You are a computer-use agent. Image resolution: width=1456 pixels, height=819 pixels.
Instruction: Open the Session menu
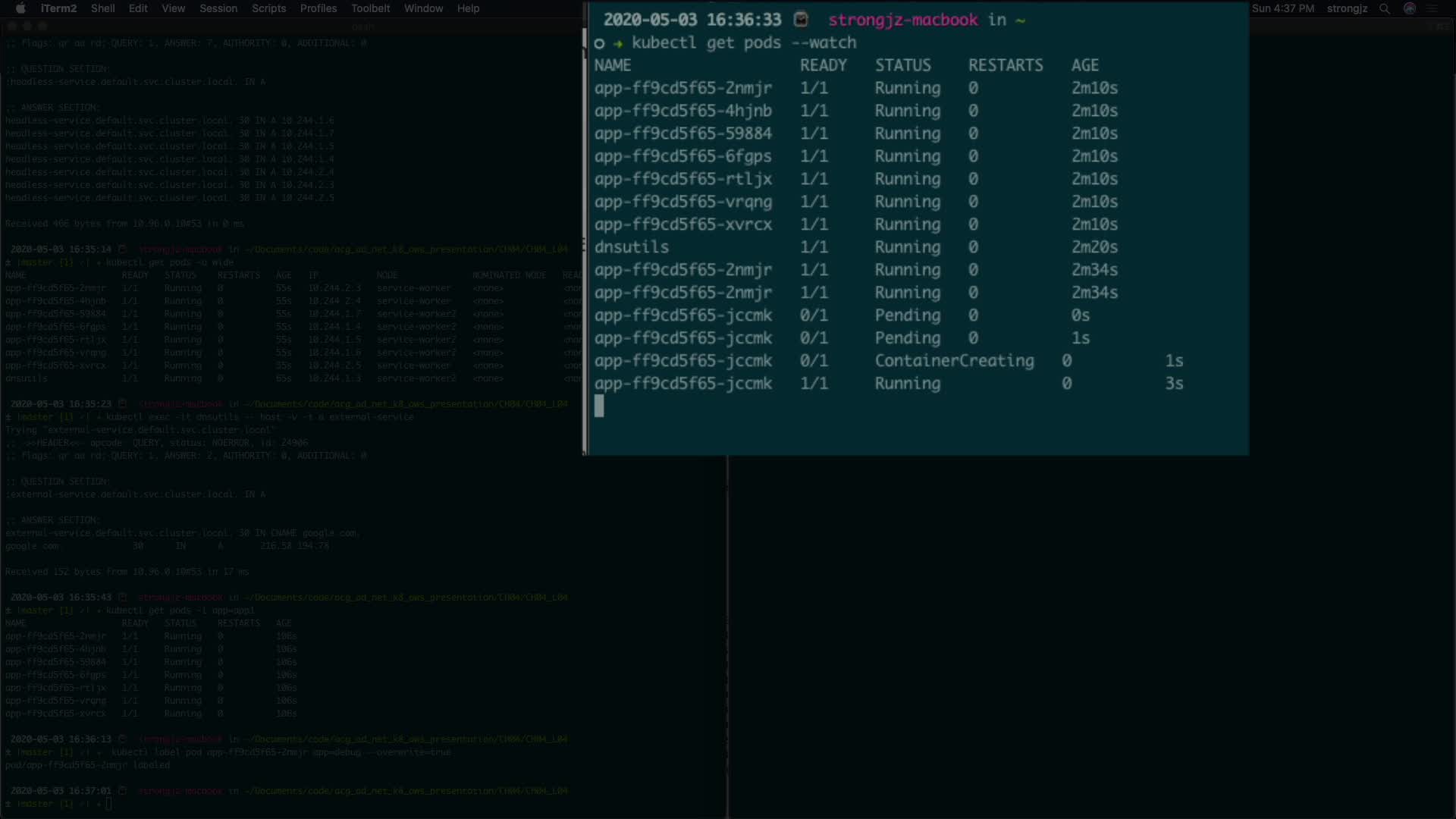point(218,8)
